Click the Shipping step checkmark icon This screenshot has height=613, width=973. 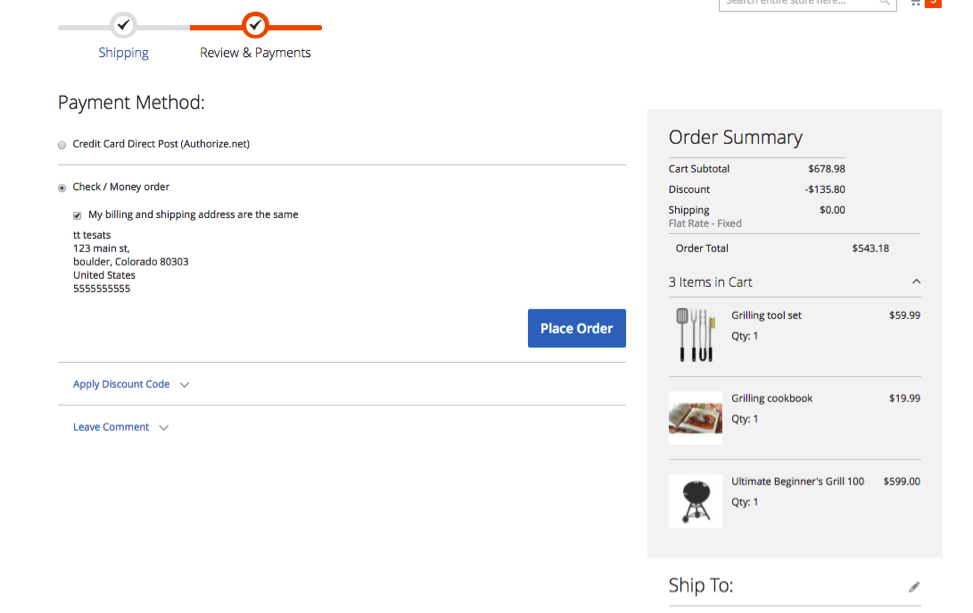(123, 26)
